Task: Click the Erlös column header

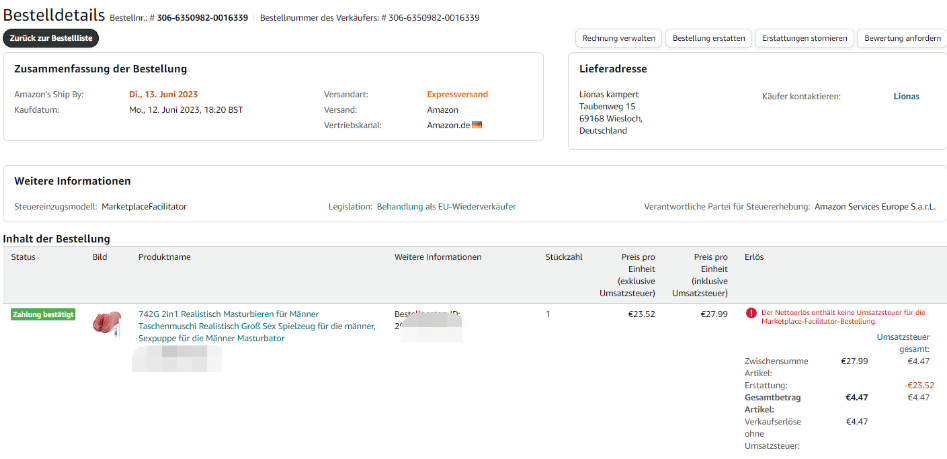Action: click(755, 258)
